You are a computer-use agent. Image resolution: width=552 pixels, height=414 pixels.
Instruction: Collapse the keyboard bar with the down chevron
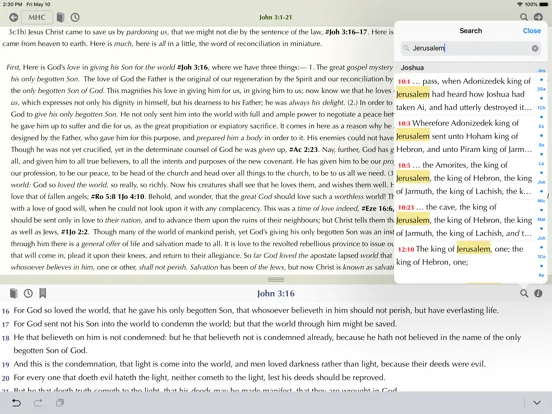point(537,403)
